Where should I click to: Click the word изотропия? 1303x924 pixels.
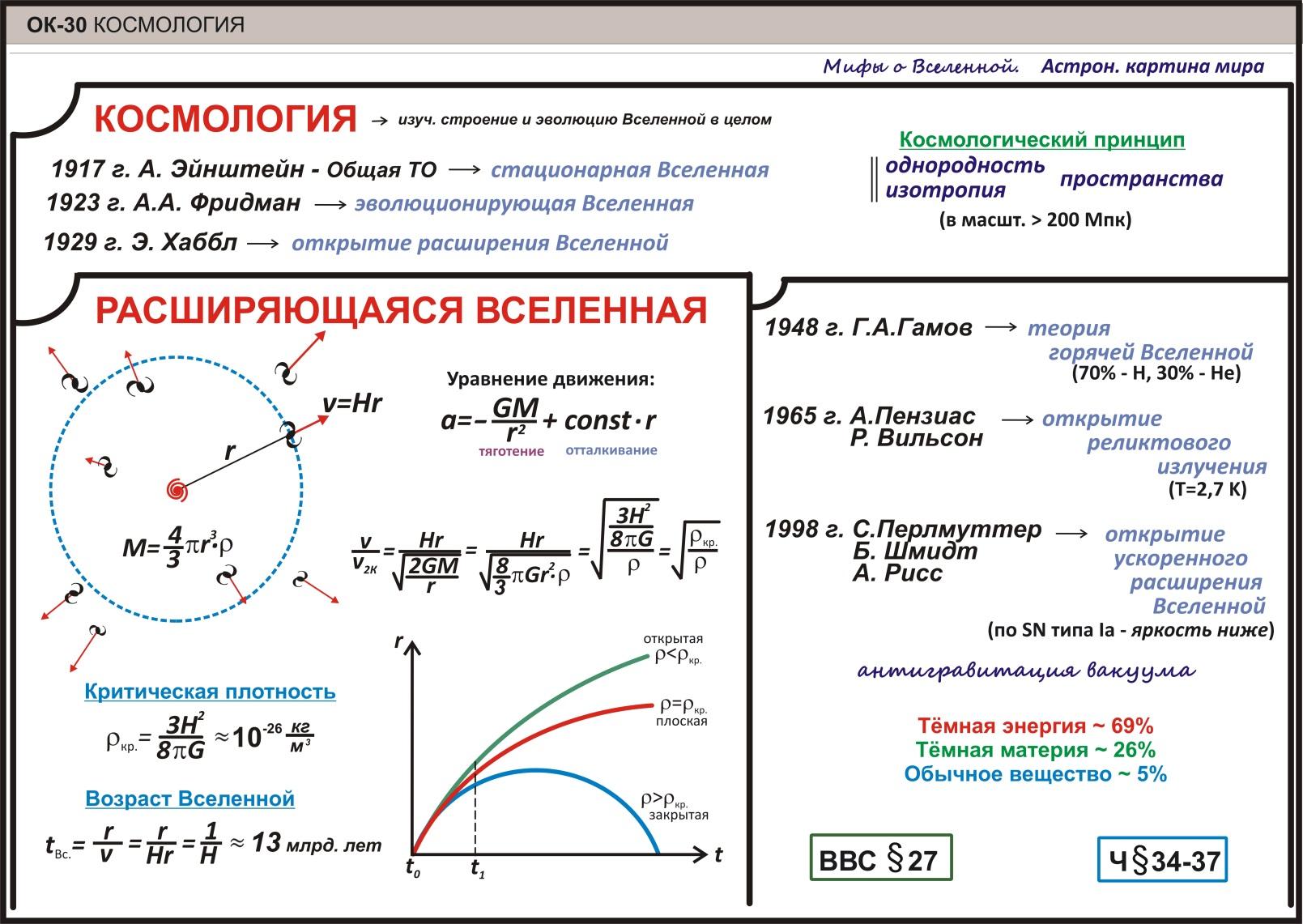coord(945,191)
